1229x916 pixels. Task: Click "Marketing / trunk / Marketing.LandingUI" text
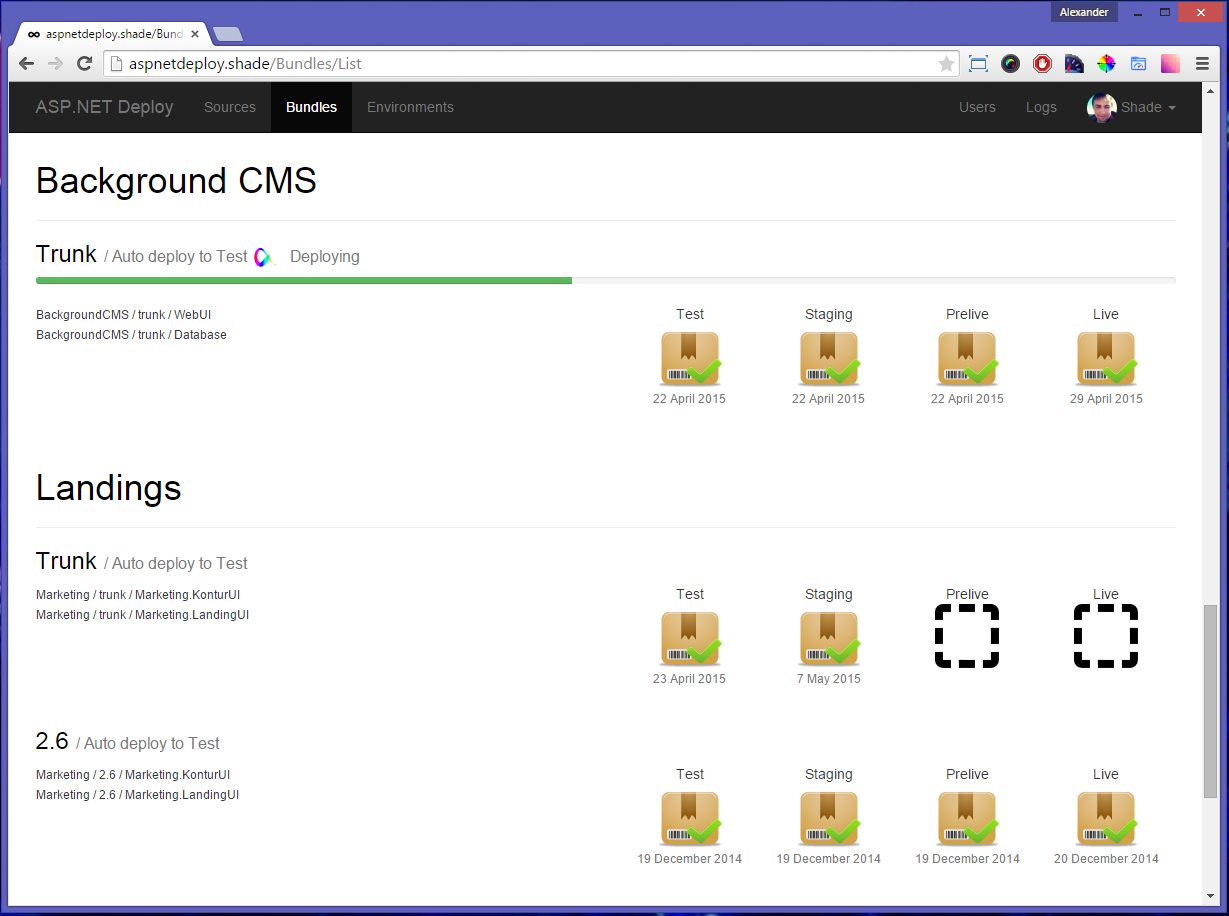(x=142, y=615)
